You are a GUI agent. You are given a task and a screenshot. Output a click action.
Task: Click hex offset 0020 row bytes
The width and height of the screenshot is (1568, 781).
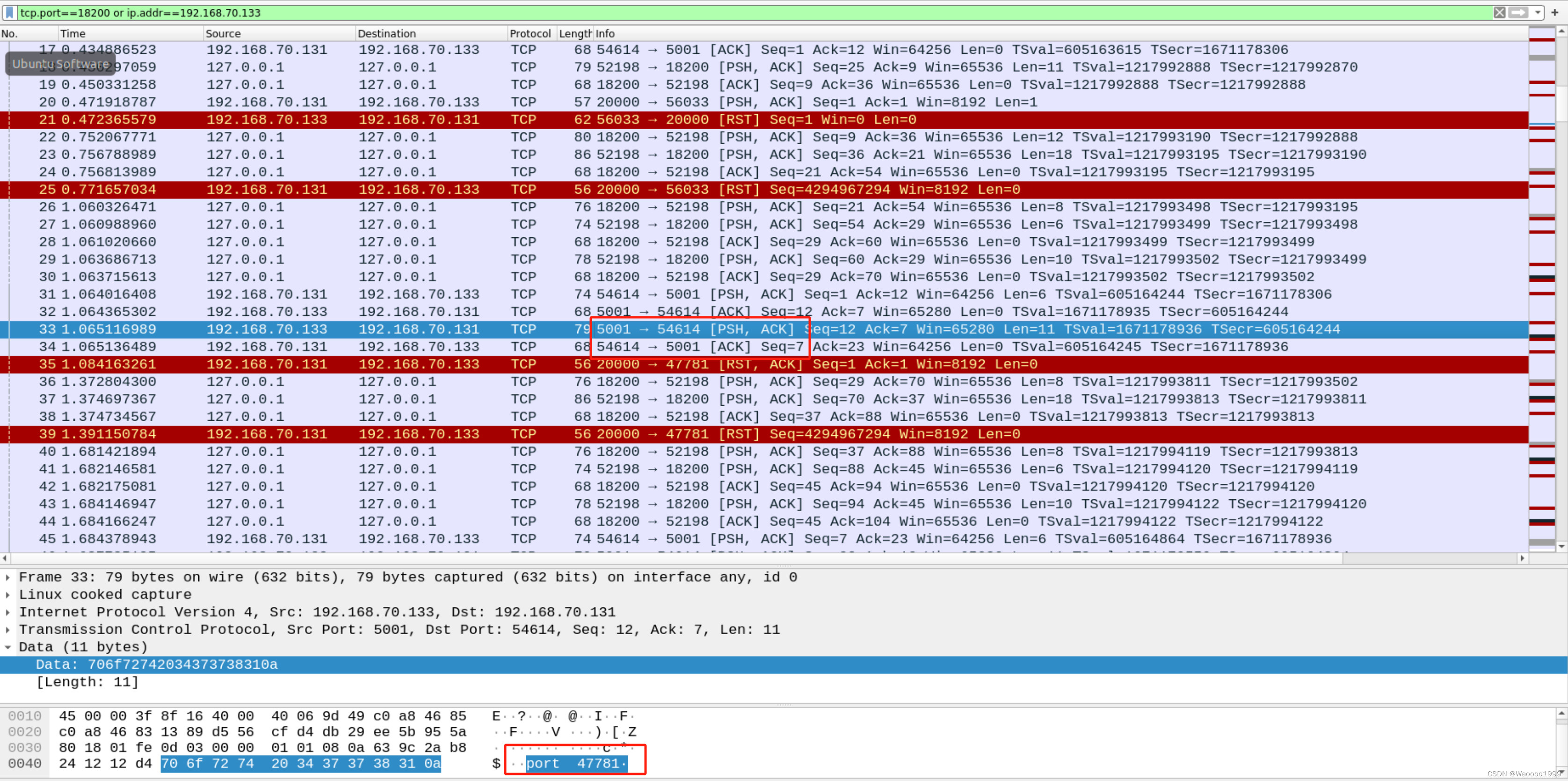(262, 732)
